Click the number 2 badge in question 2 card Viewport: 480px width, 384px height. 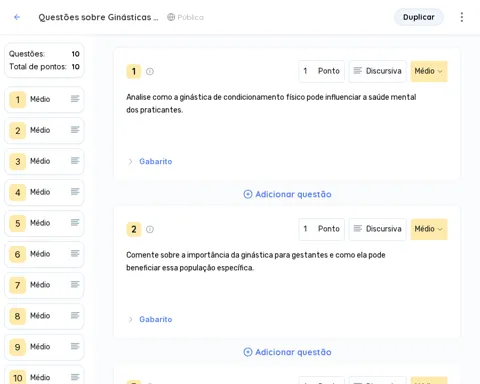click(134, 229)
